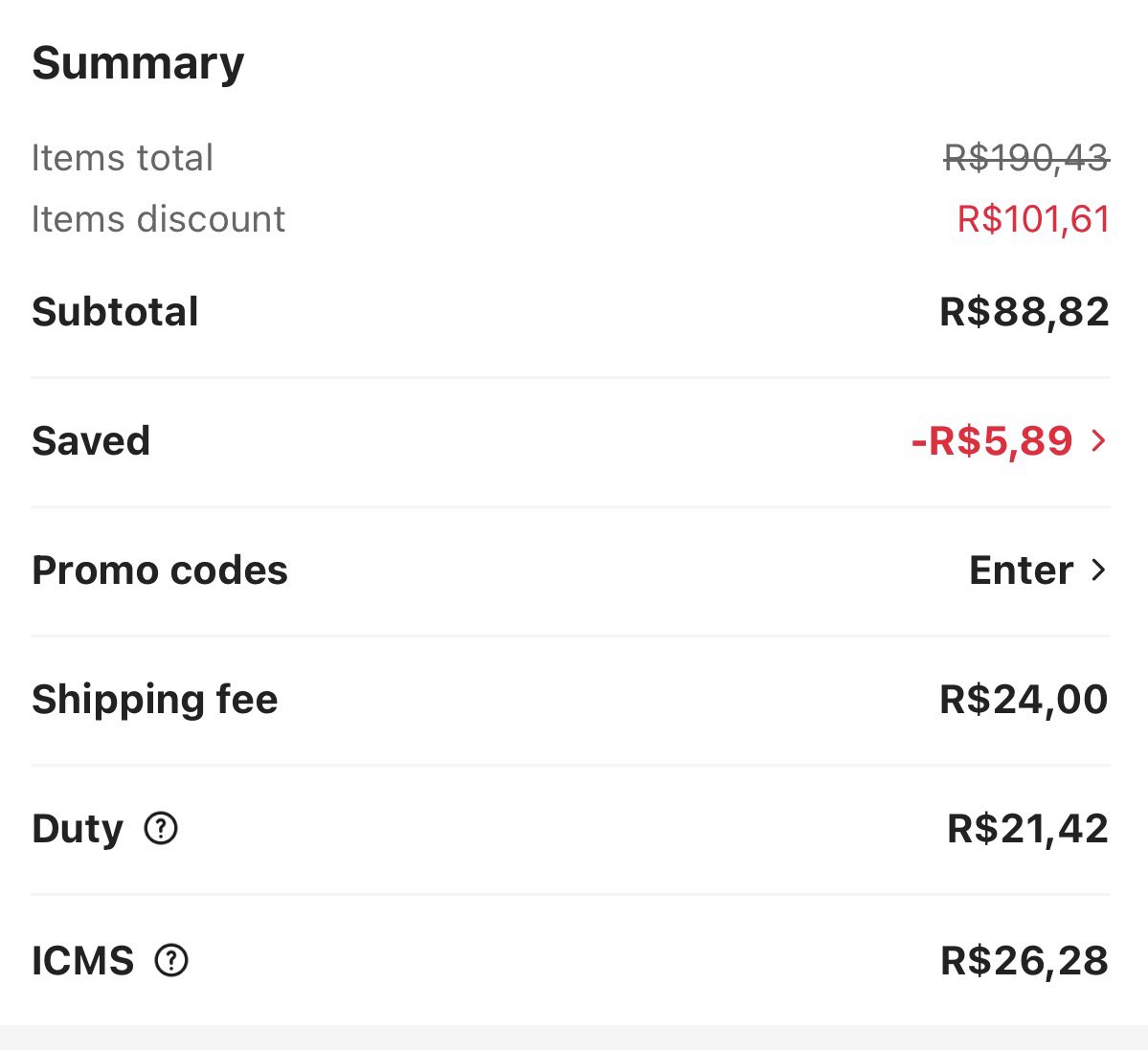Viewport: 1148px width, 1051px height.
Task: Click the crossed-out R$190,43 items total
Action: click(x=1026, y=158)
